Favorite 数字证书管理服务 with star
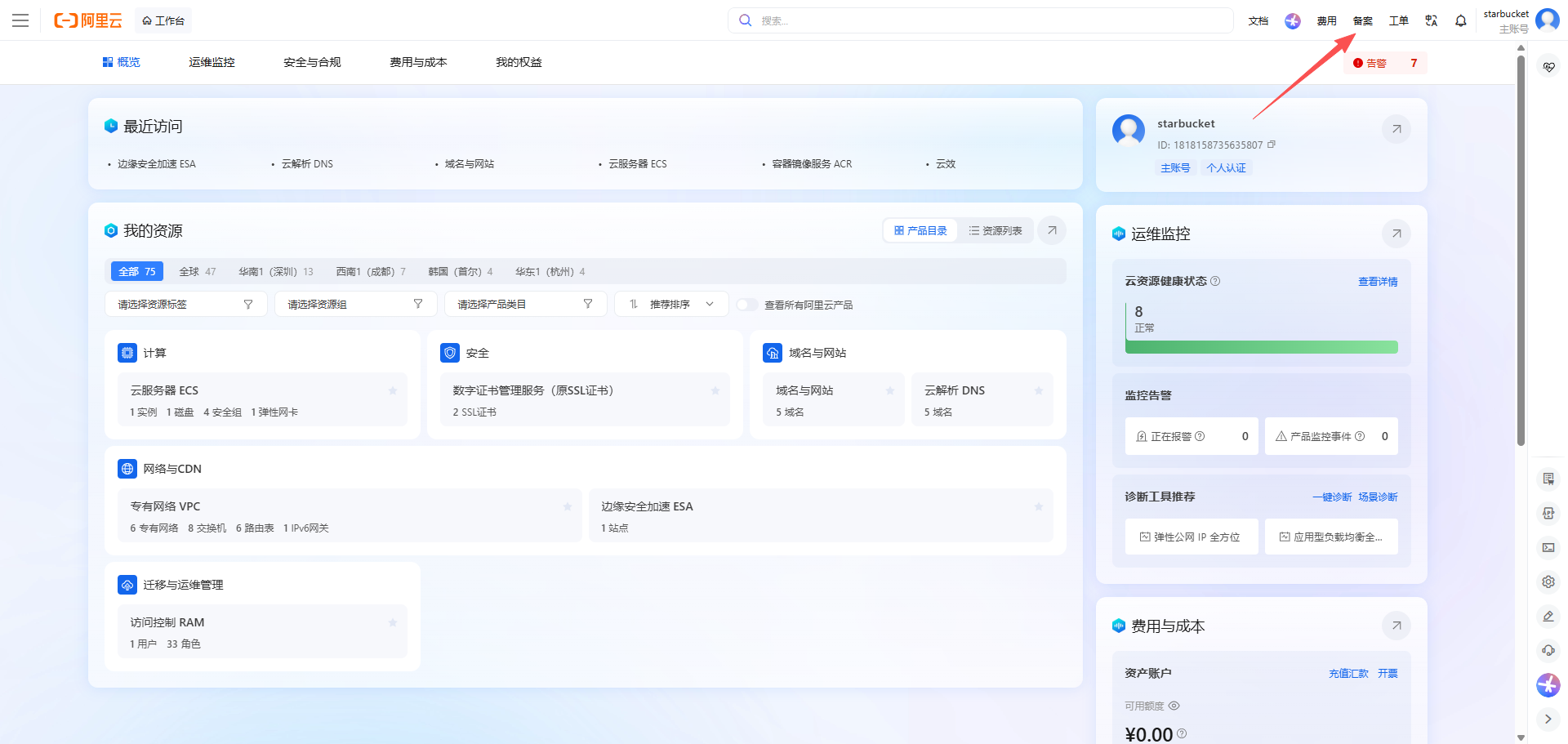Screen dimensions: 1568x744 715,390
